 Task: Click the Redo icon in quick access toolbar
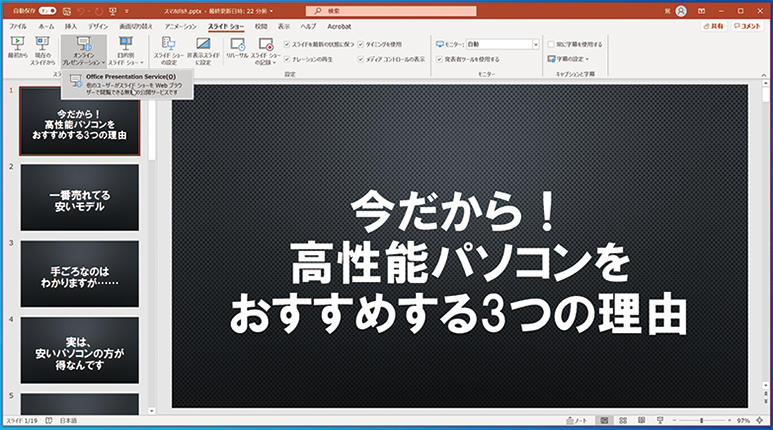pyautogui.click(x=97, y=11)
